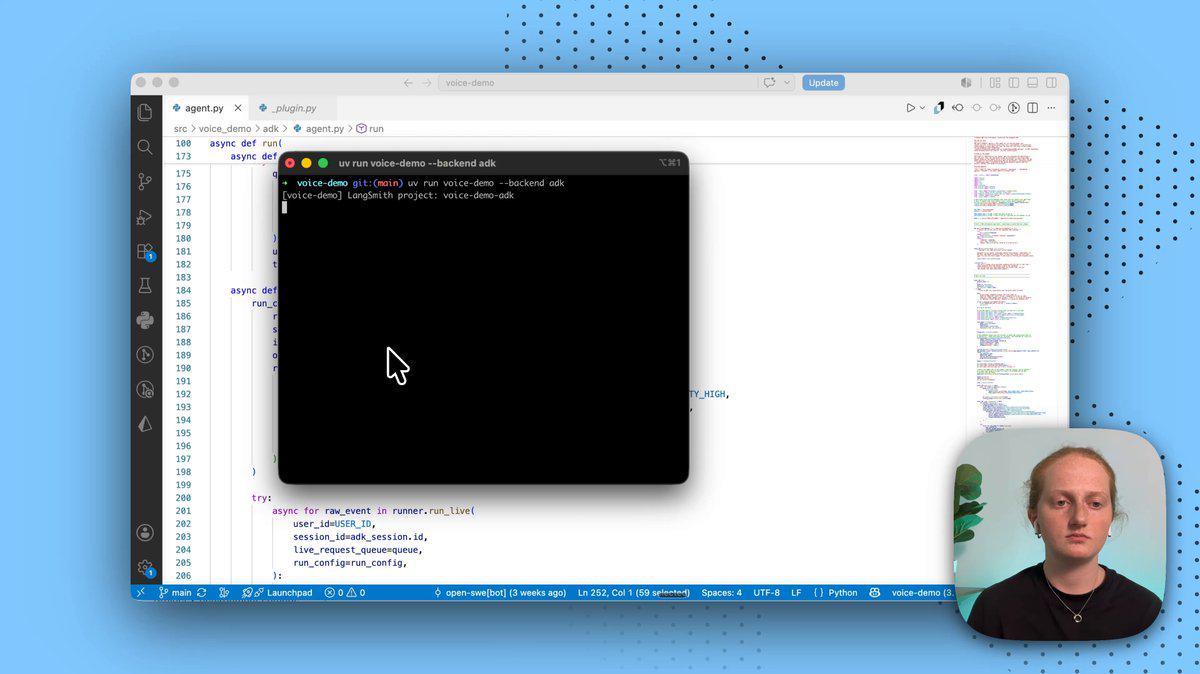
Task: Open the Explorer view in activity bar
Action: click(145, 112)
